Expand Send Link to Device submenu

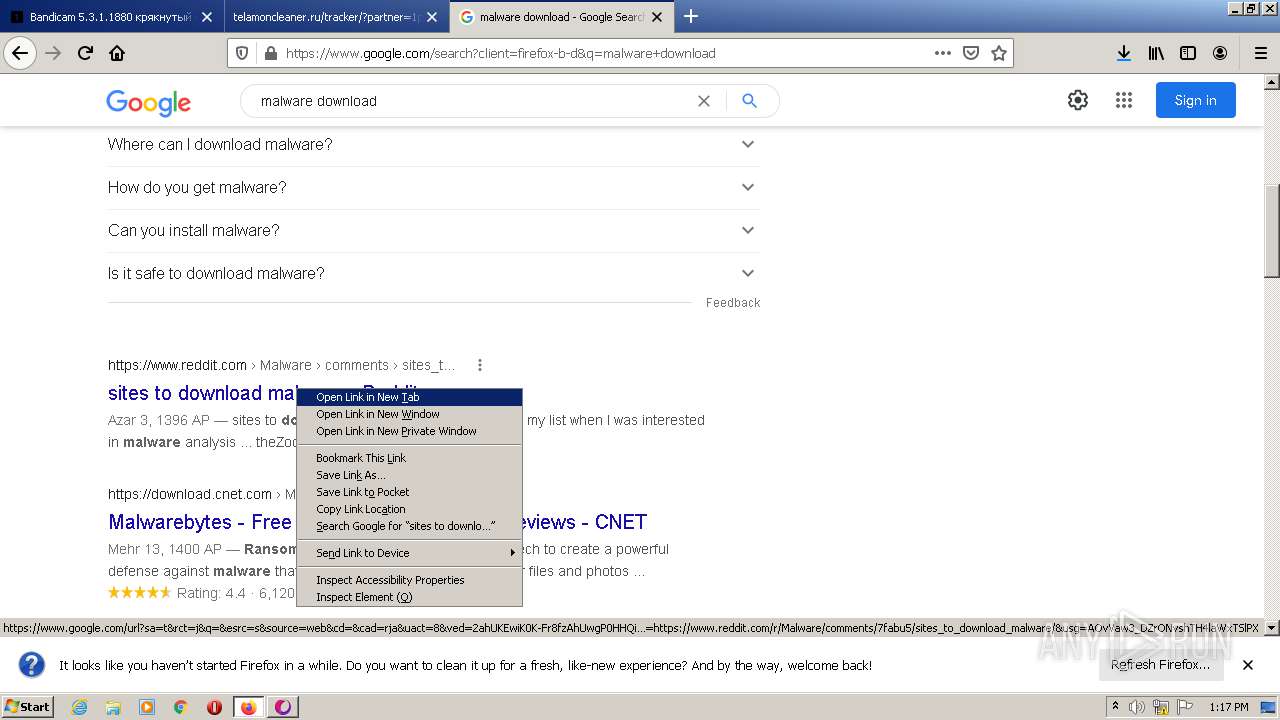coord(409,553)
